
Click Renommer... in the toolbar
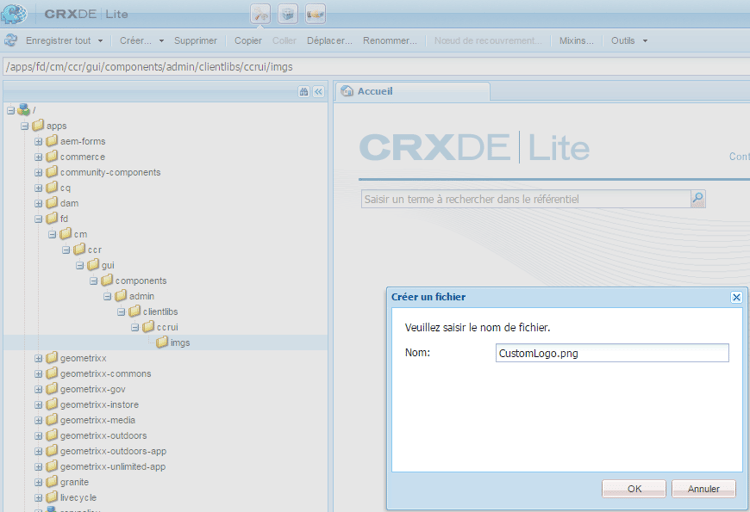[x=390, y=41]
